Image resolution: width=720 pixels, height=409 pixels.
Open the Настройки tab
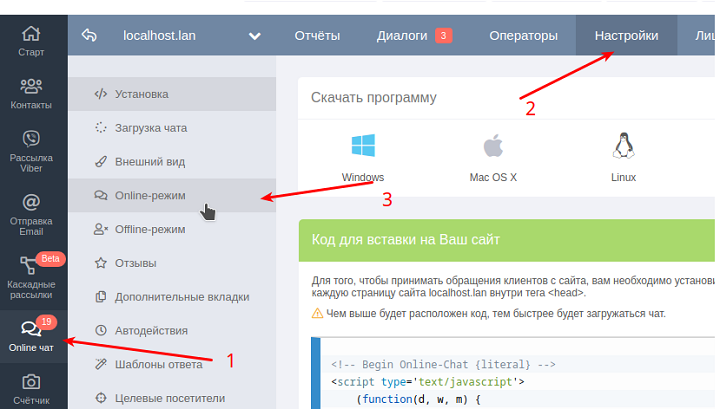click(x=626, y=35)
